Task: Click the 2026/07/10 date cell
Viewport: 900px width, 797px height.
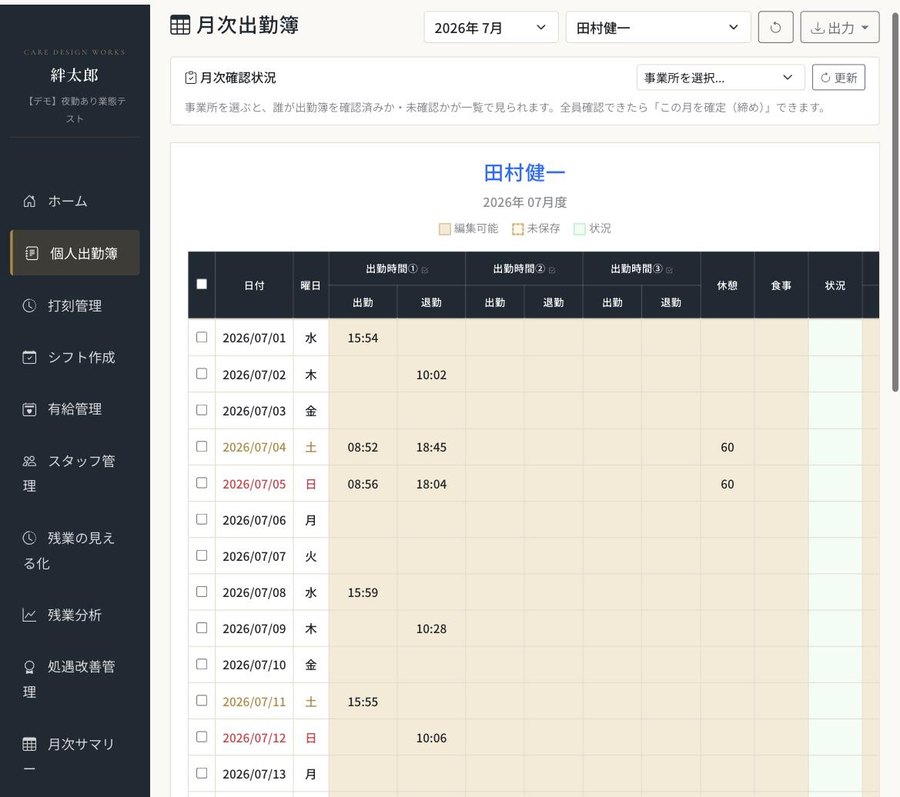Action: (x=254, y=664)
